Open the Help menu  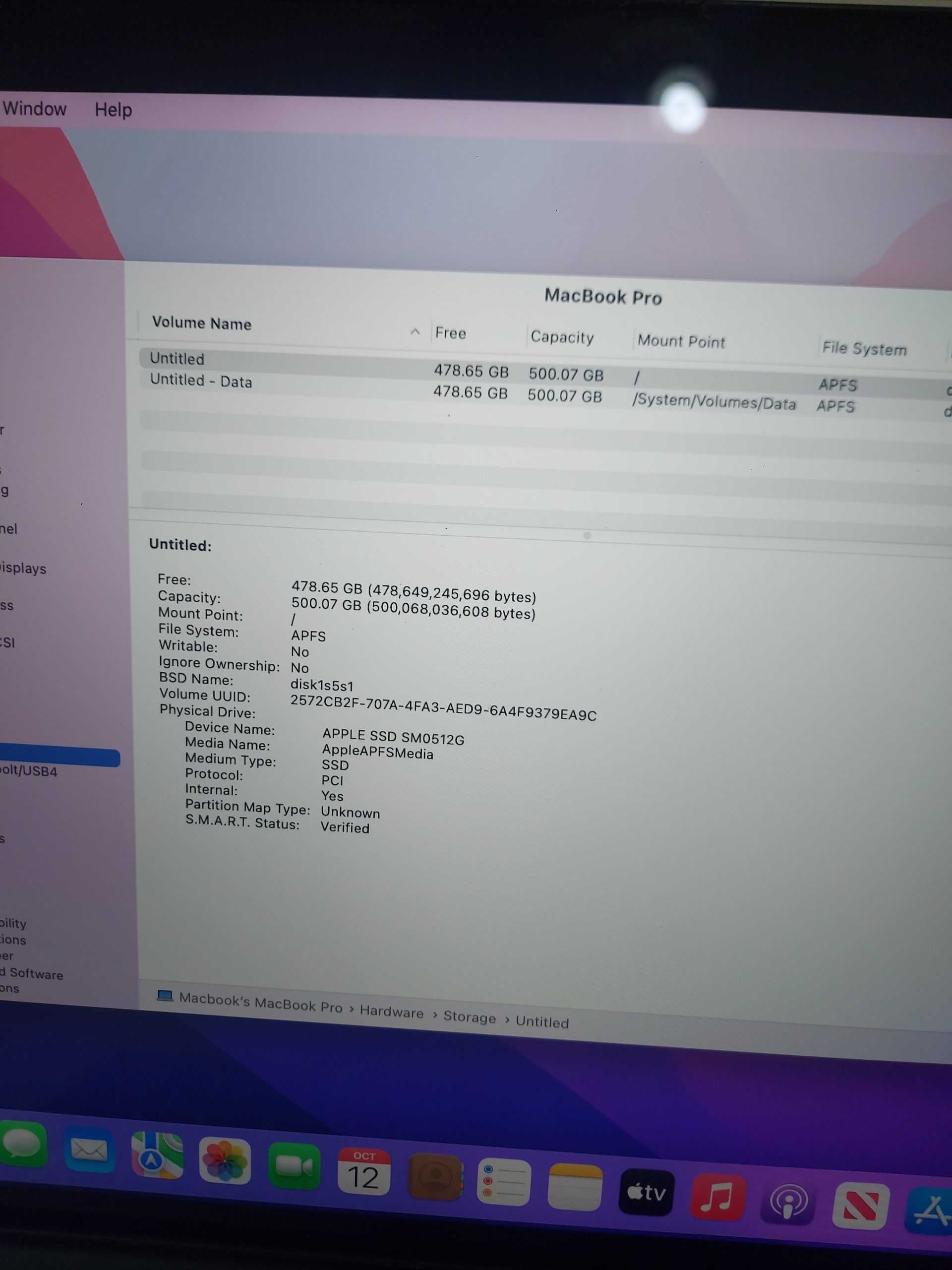point(113,110)
